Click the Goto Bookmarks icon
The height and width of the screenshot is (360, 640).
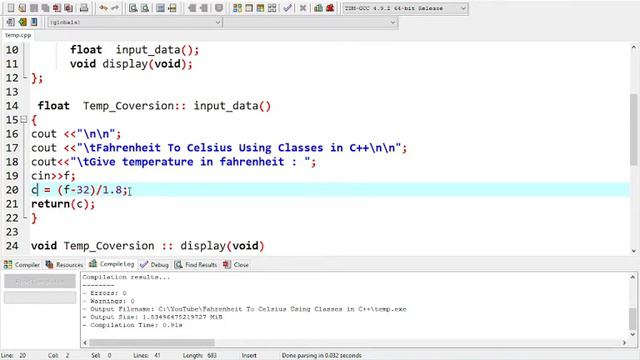point(34,22)
